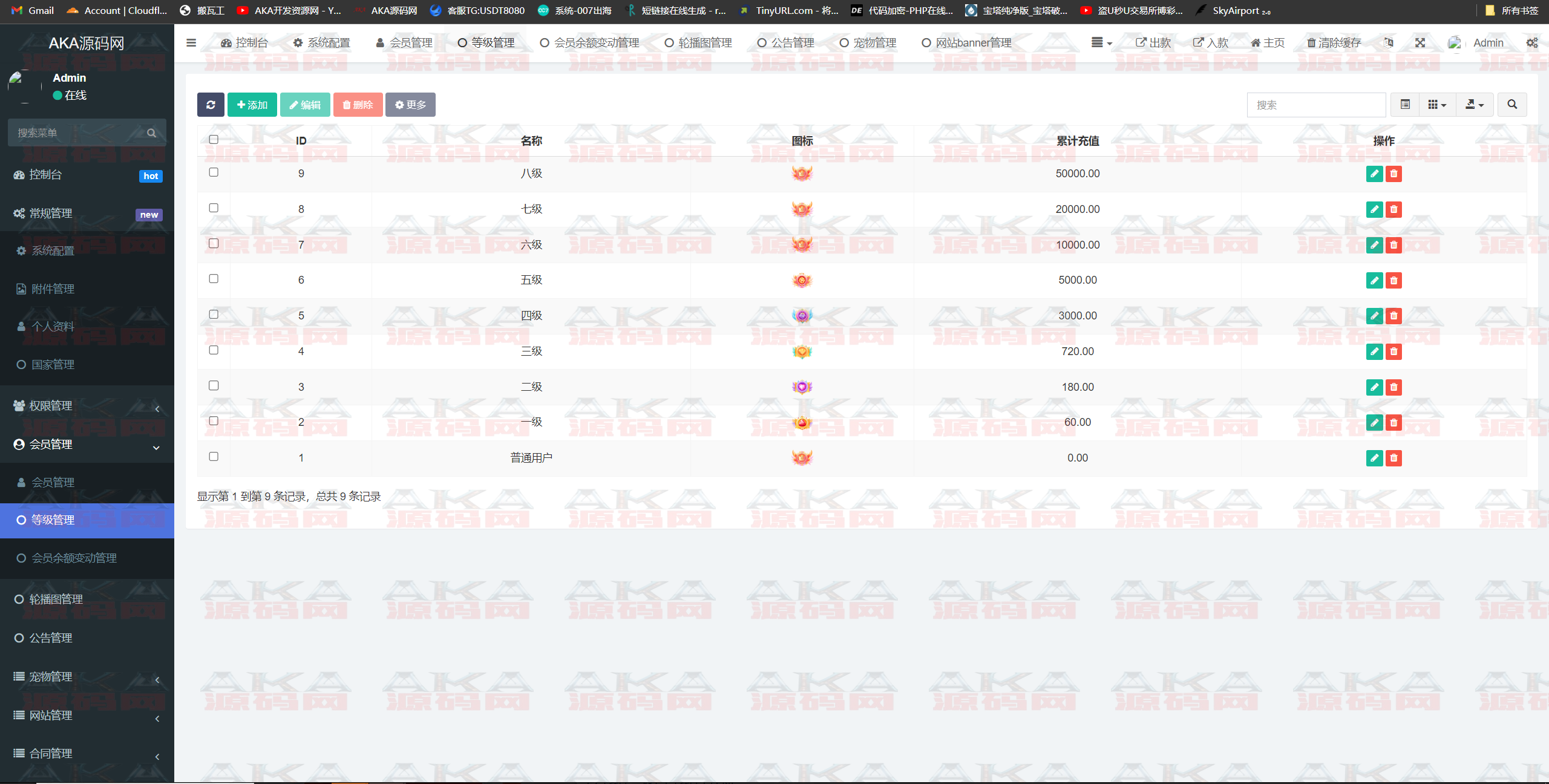The image size is (1549, 784).
Task: Focus the 搜索 input above the table
Action: click(x=1316, y=105)
